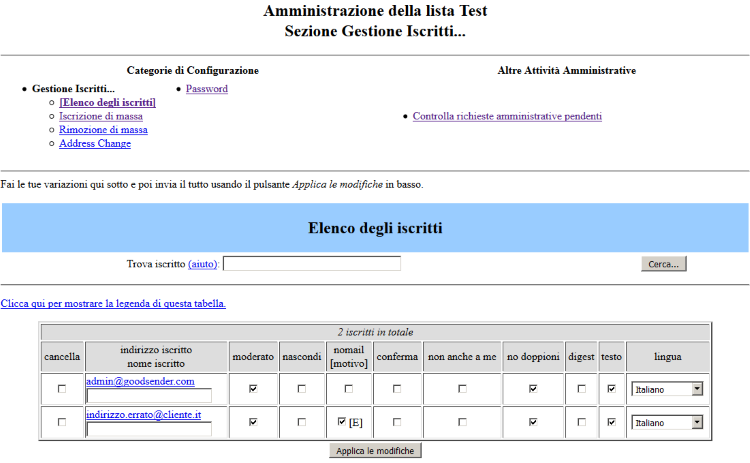Screen dimensions: 750x463
Task: Open Iscrizione di massa page
Action: pyautogui.click(x=101, y=116)
